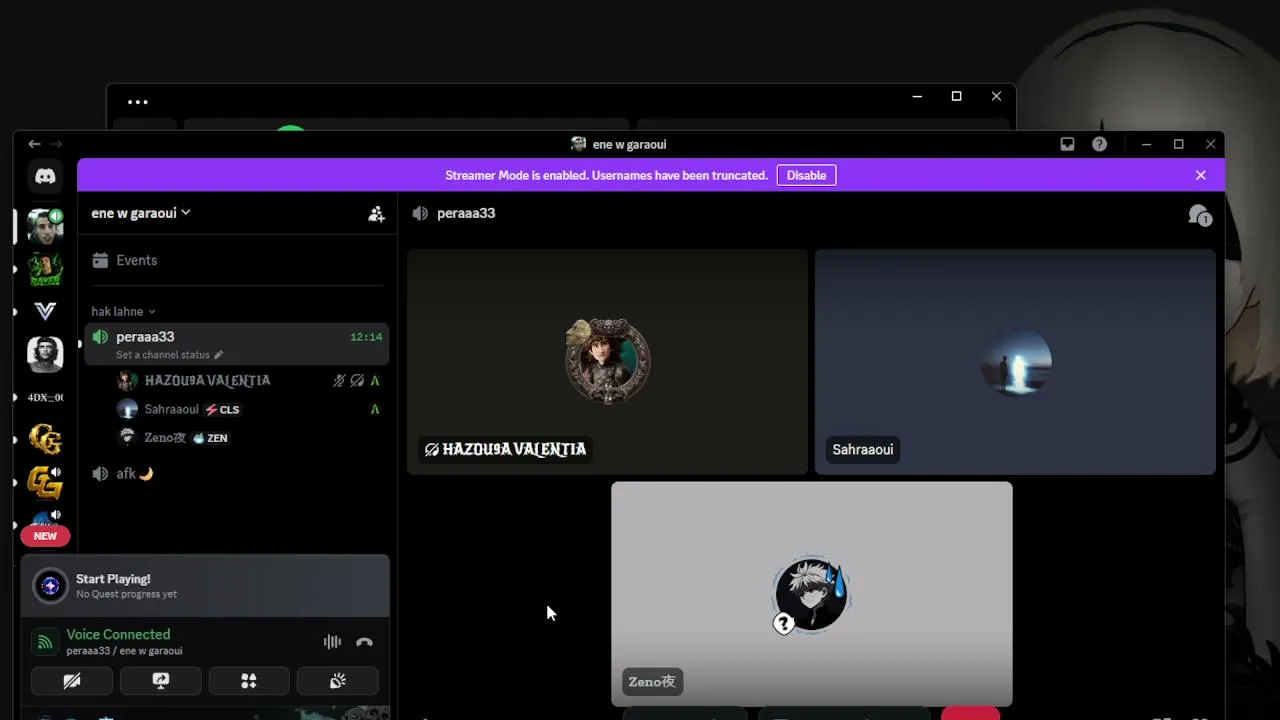The width and height of the screenshot is (1280, 720).
Task: Select the currently active server with green speaker badge
Action: 45,227
